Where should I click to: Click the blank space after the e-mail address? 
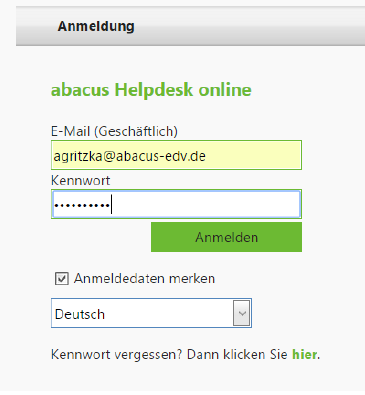click(x=253, y=155)
